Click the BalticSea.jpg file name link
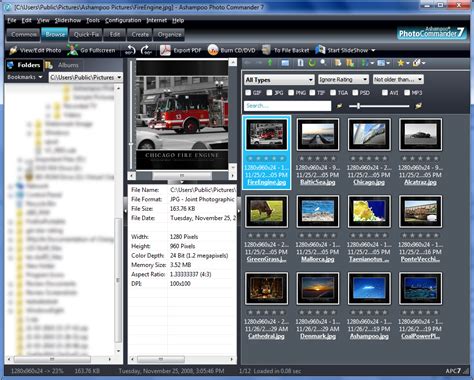Viewport: 474px width, 380px height. (318, 182)
